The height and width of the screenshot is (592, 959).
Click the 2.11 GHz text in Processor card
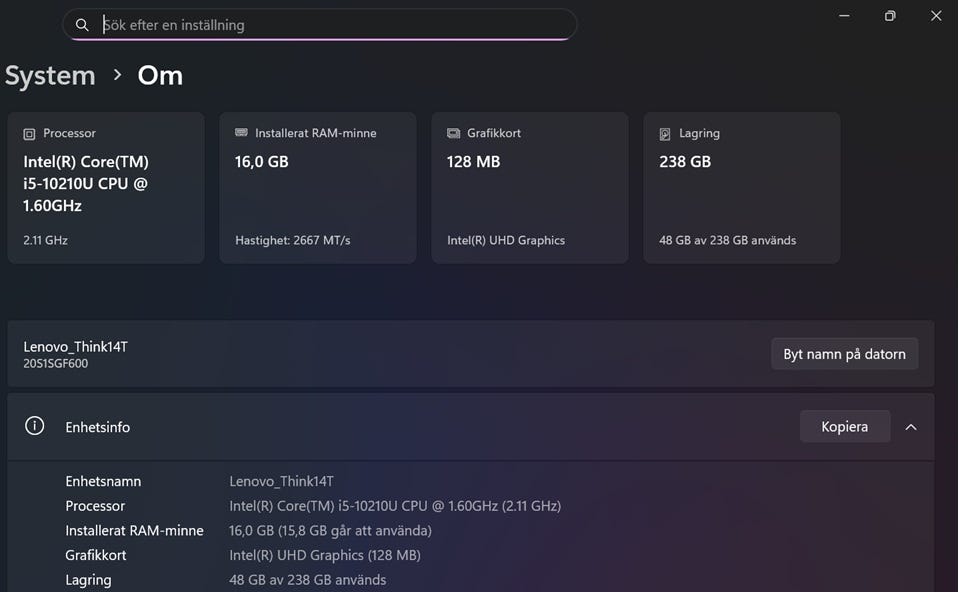click(45, 240)
